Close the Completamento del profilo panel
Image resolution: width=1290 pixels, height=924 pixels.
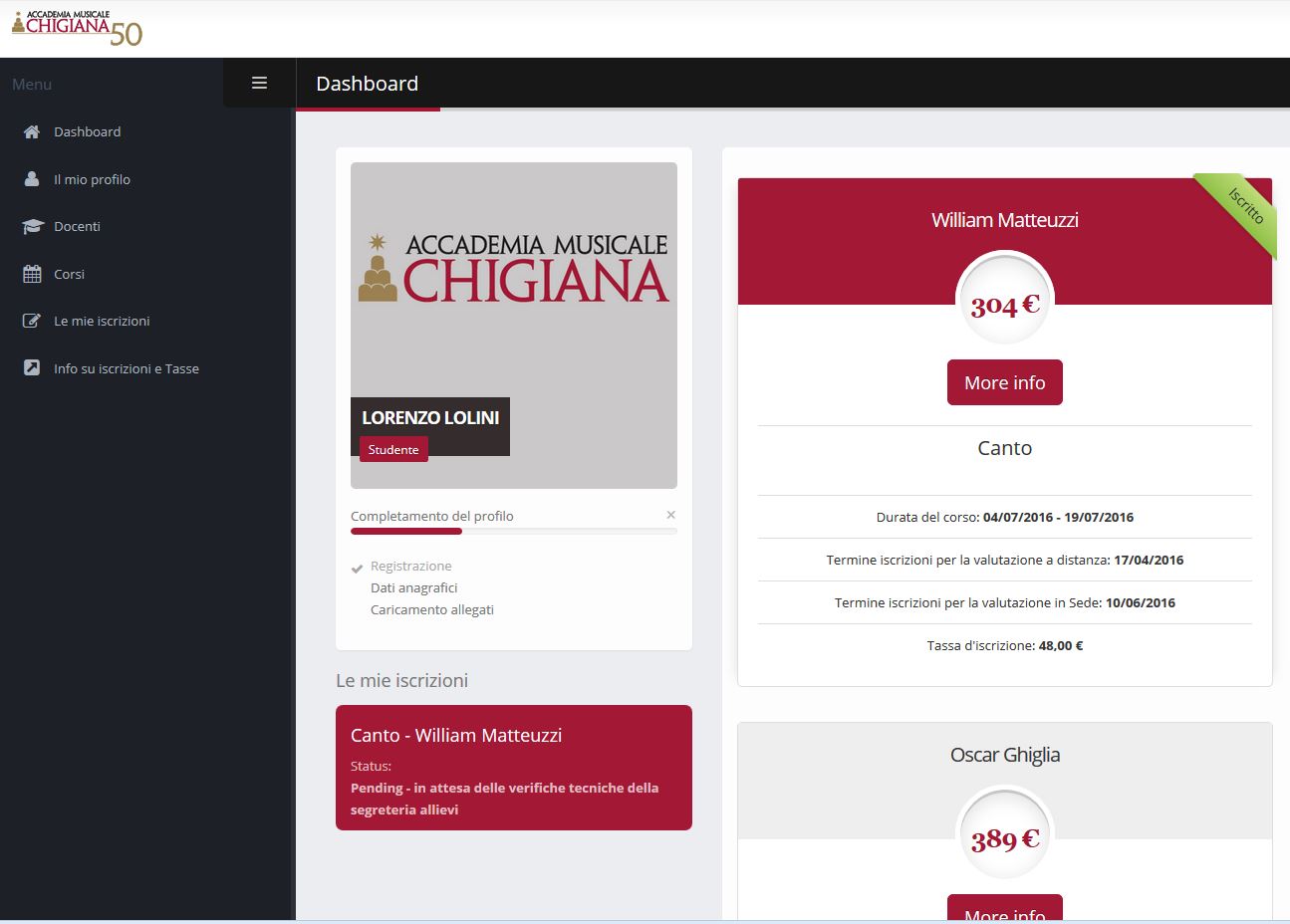(x=670, y=515)
